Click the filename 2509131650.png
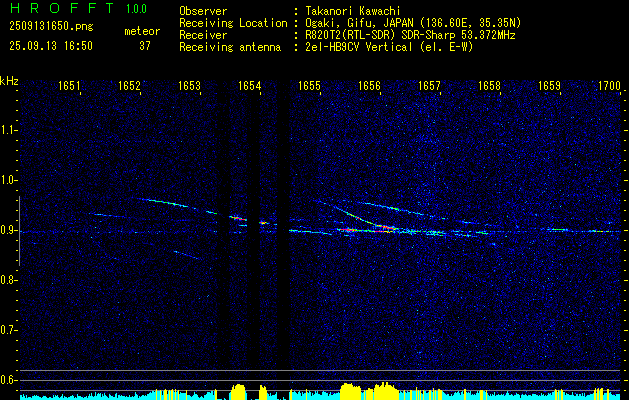 [x=51, y=27]
